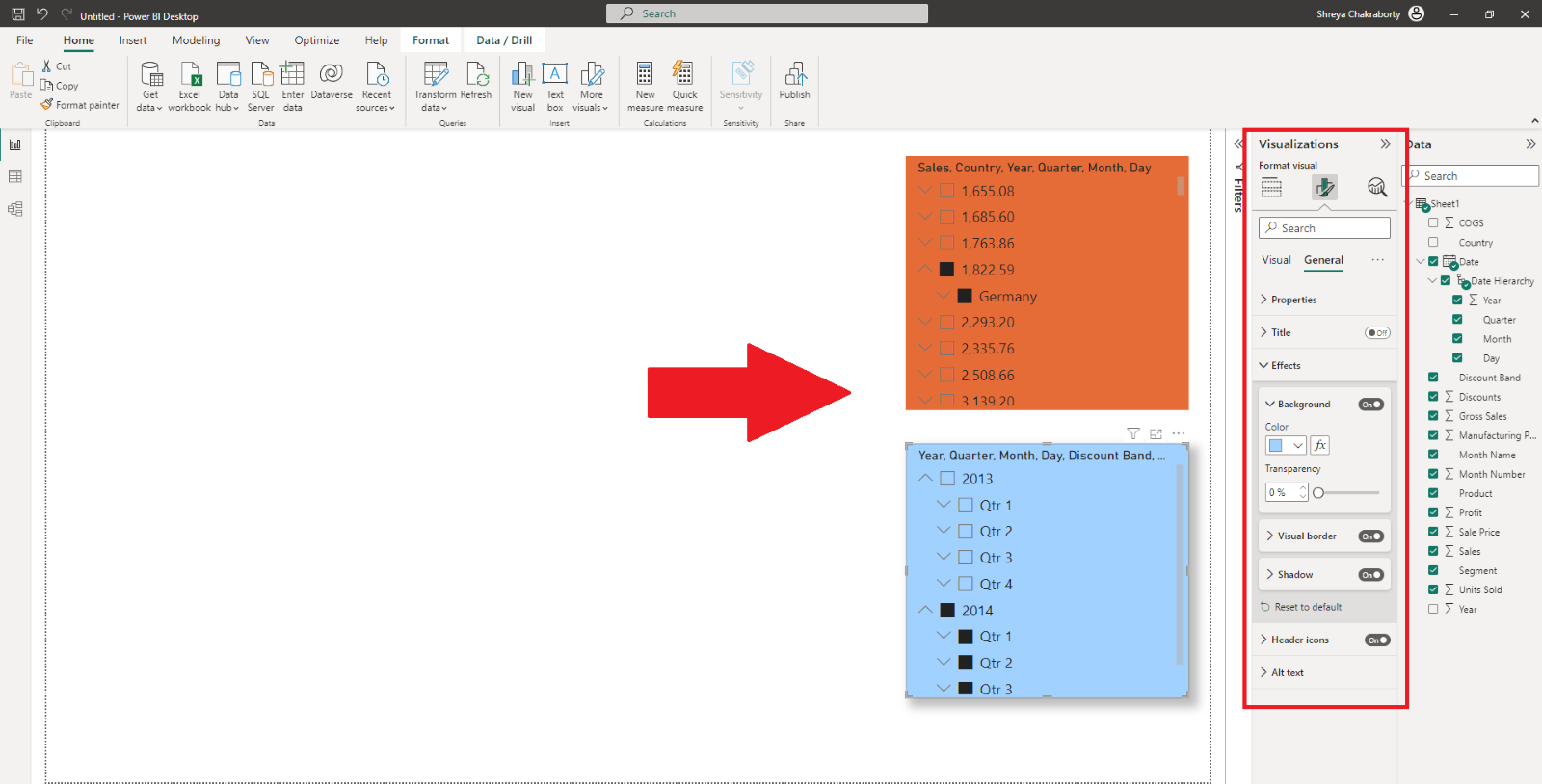This screenshot has height=784, width=1542.
Task: Click the fx conditional formatting button
Action: (1320, 445)
